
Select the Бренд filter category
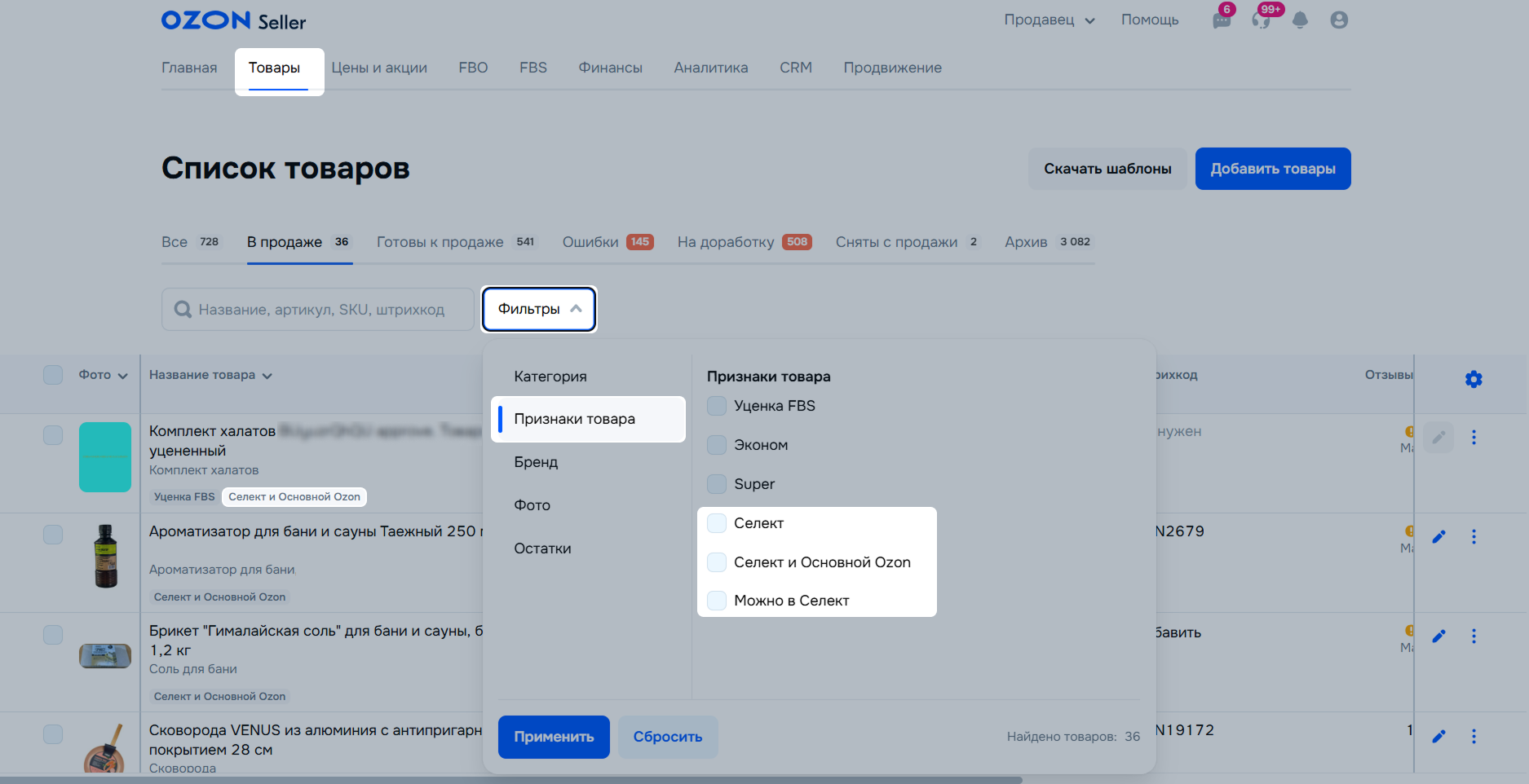pos(536,462)
